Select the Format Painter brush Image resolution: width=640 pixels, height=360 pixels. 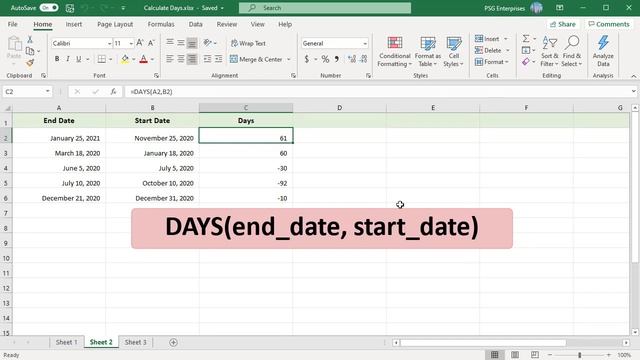30,62
